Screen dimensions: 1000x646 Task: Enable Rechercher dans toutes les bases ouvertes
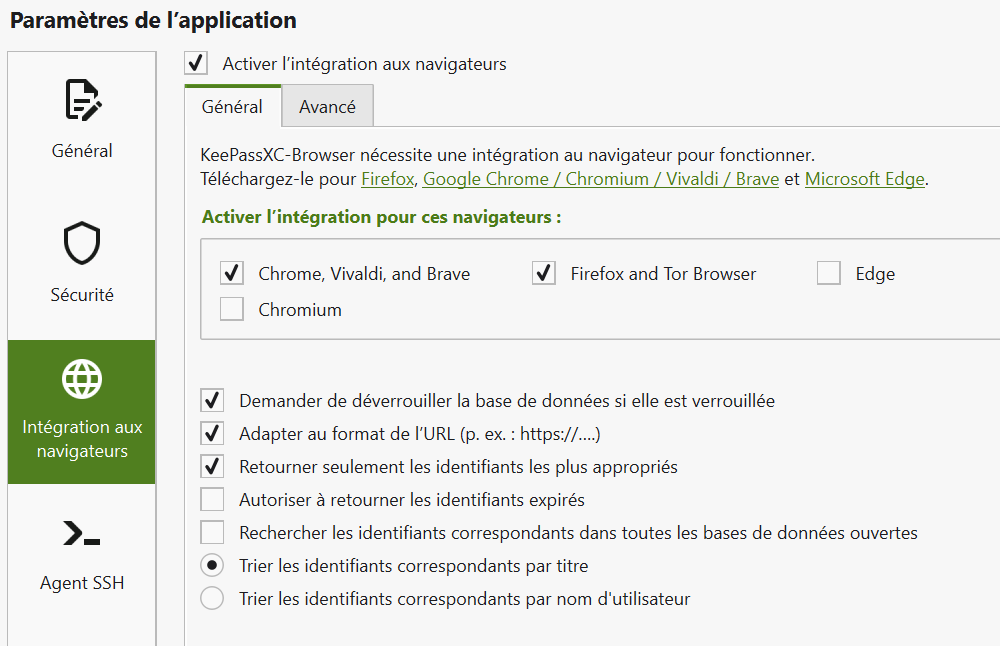212,532
